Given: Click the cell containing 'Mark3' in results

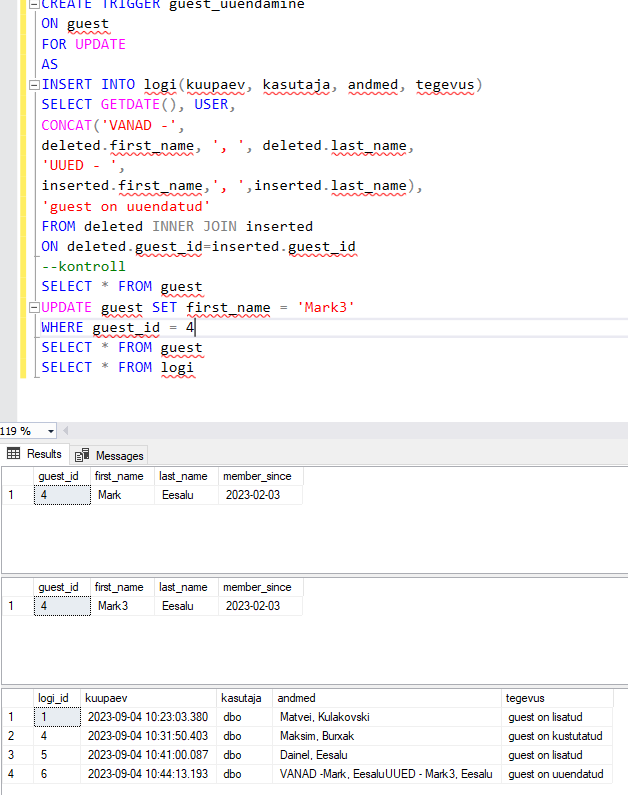Looking at the screenshot, I should click(123, 606).
